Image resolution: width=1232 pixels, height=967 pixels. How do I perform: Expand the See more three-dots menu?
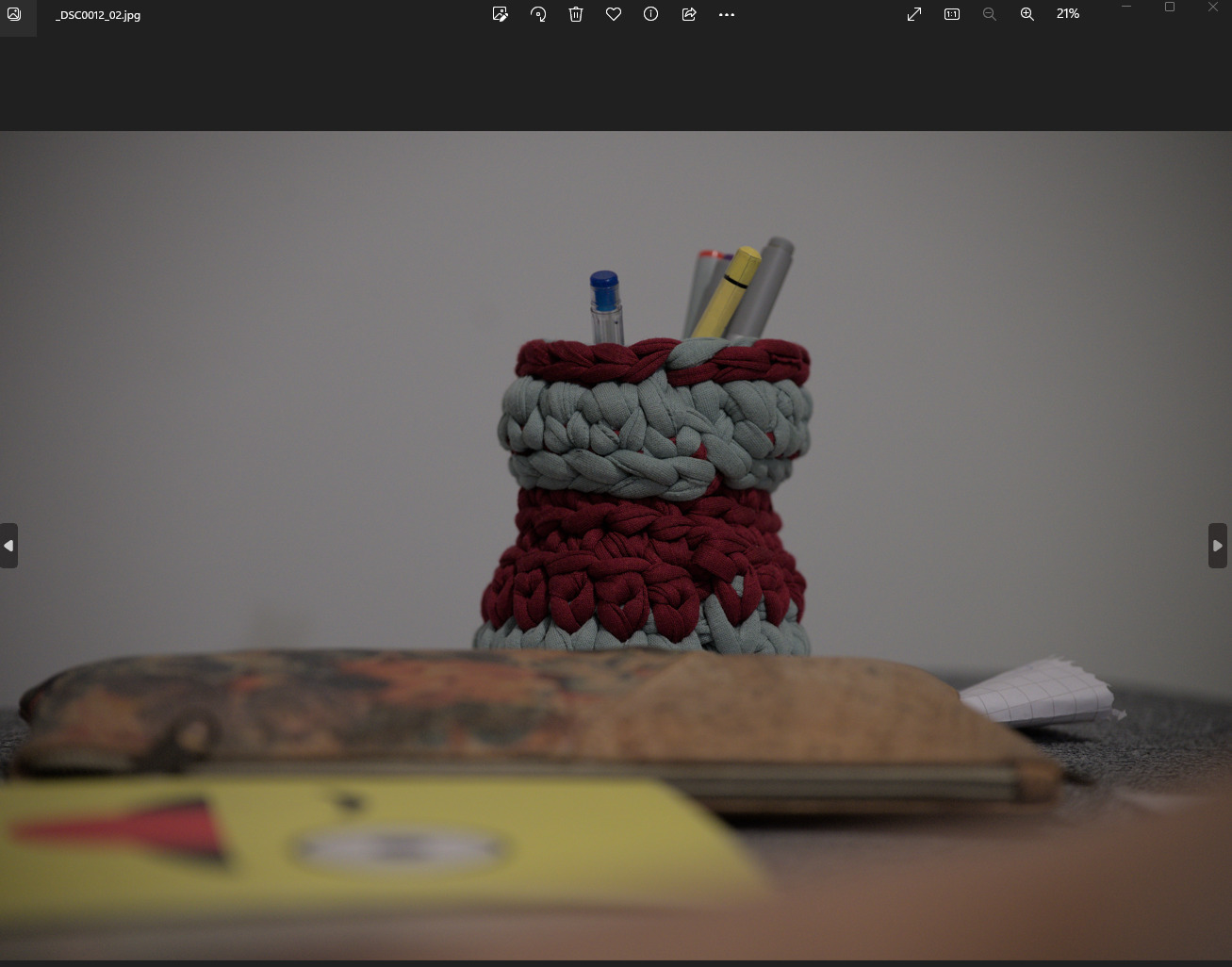(x=726, y=14)
